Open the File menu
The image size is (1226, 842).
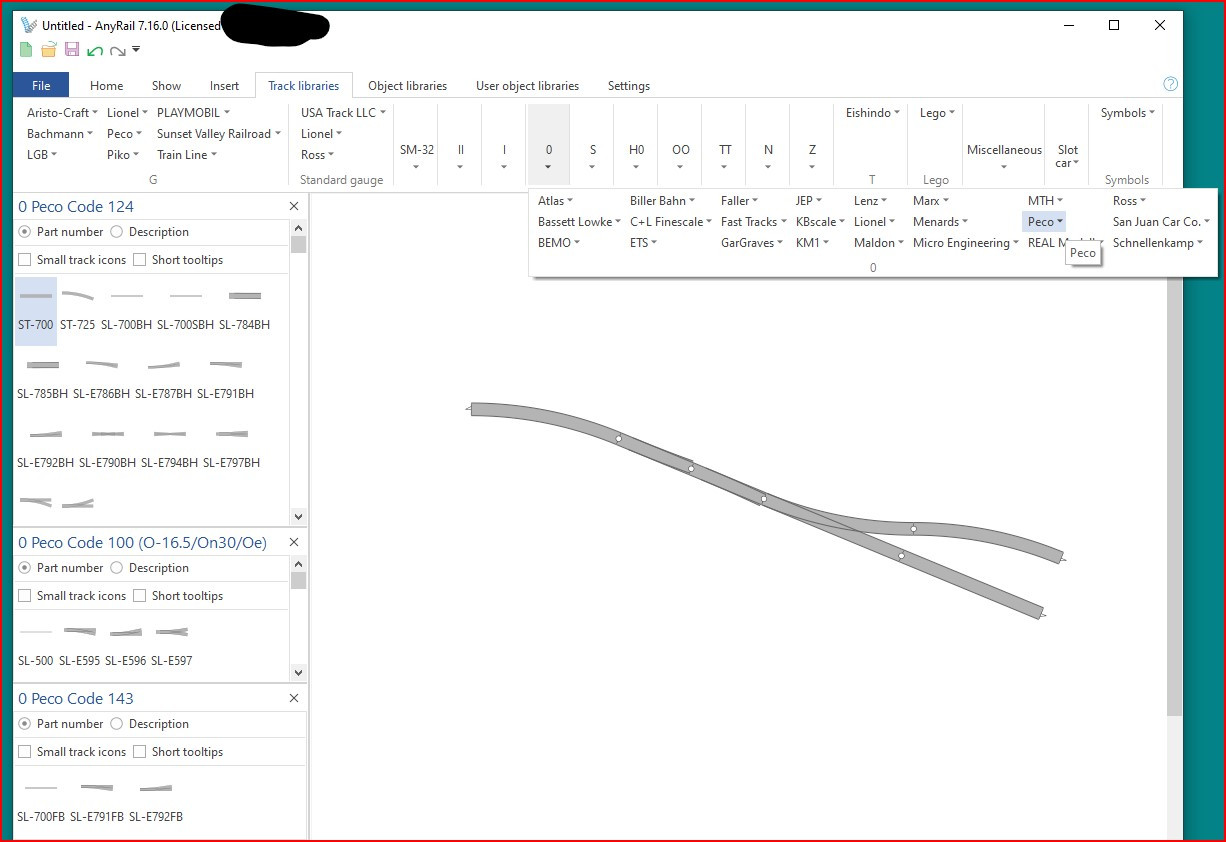41,86
